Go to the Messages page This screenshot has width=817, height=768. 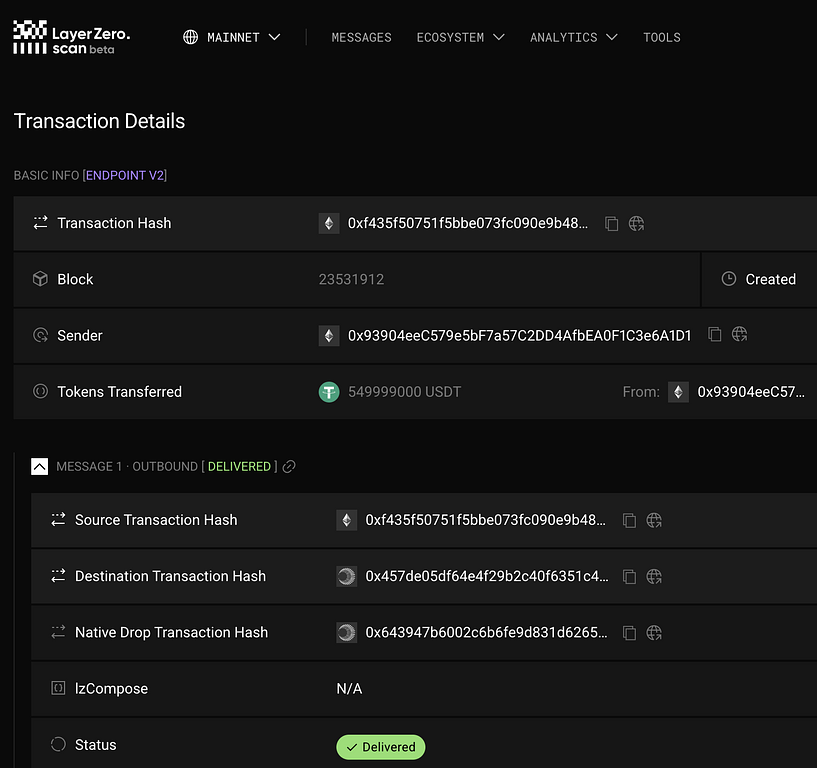click(x=361, y=37)
